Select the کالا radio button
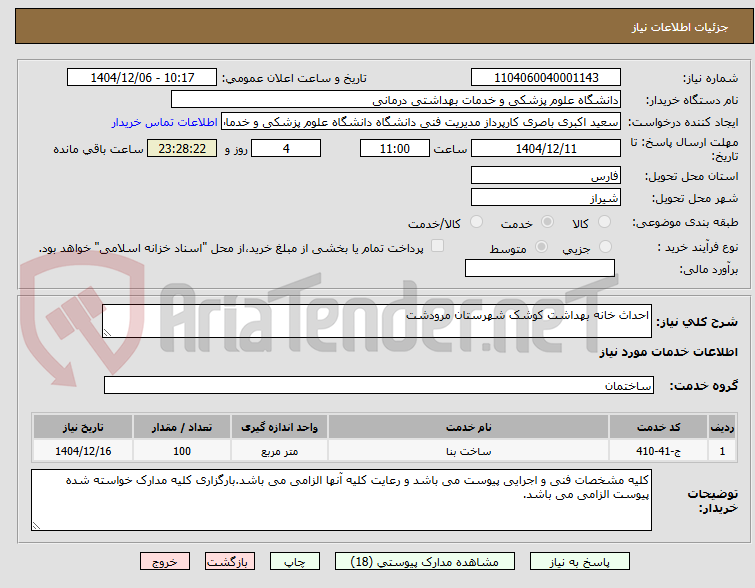The image size is (755, 588). (604, 222)
